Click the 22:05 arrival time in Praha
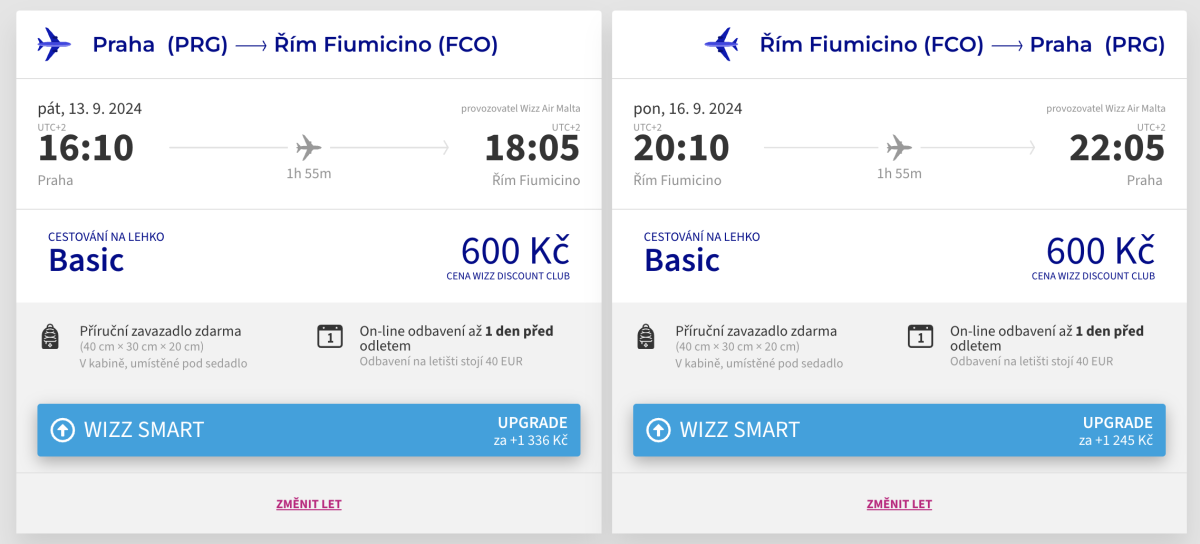The image size is (1200, 544). tap(1117, 148)
